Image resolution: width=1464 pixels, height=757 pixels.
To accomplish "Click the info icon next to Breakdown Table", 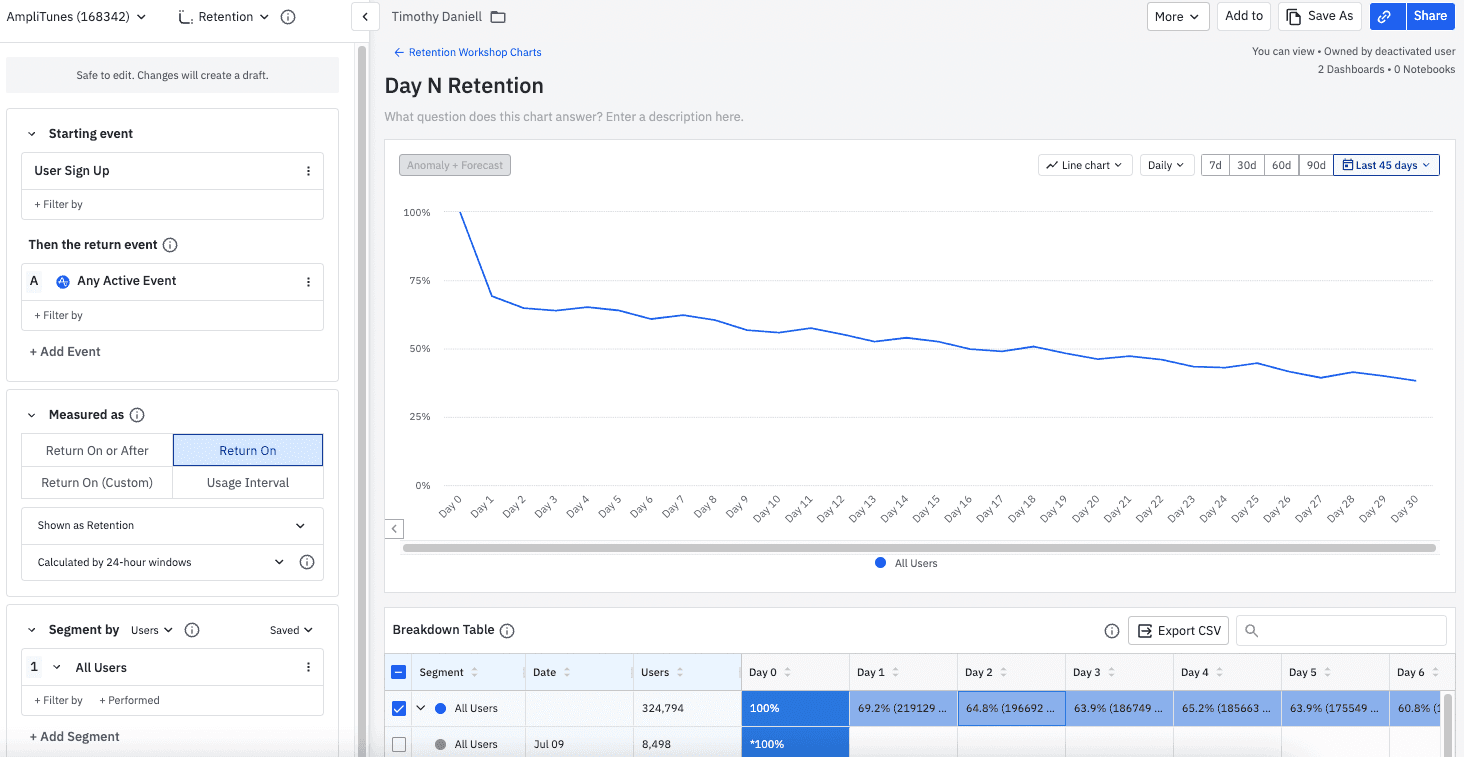I will (x=507, y=630).
